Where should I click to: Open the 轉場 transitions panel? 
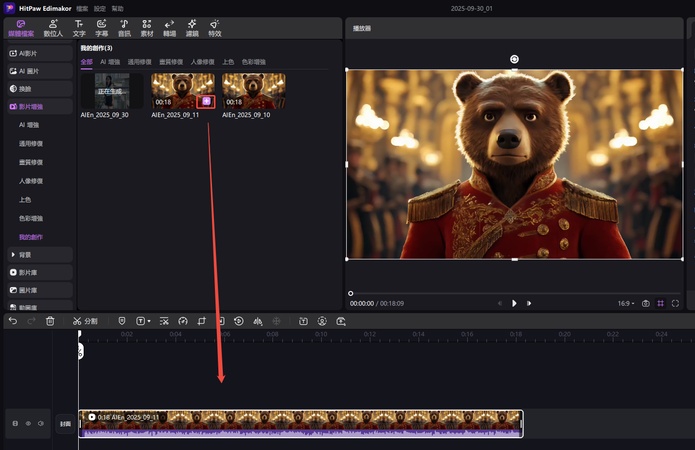(168, 27)
